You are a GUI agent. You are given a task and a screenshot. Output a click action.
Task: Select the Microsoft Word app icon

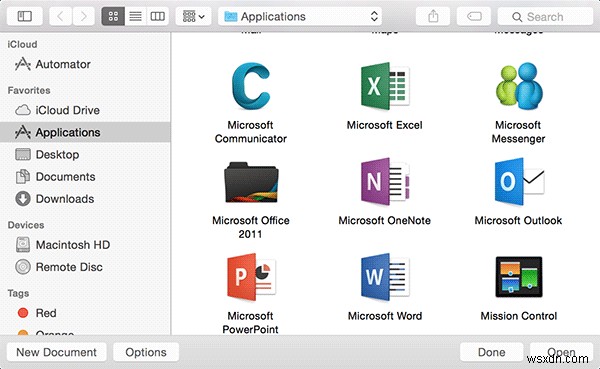point(385,277)
